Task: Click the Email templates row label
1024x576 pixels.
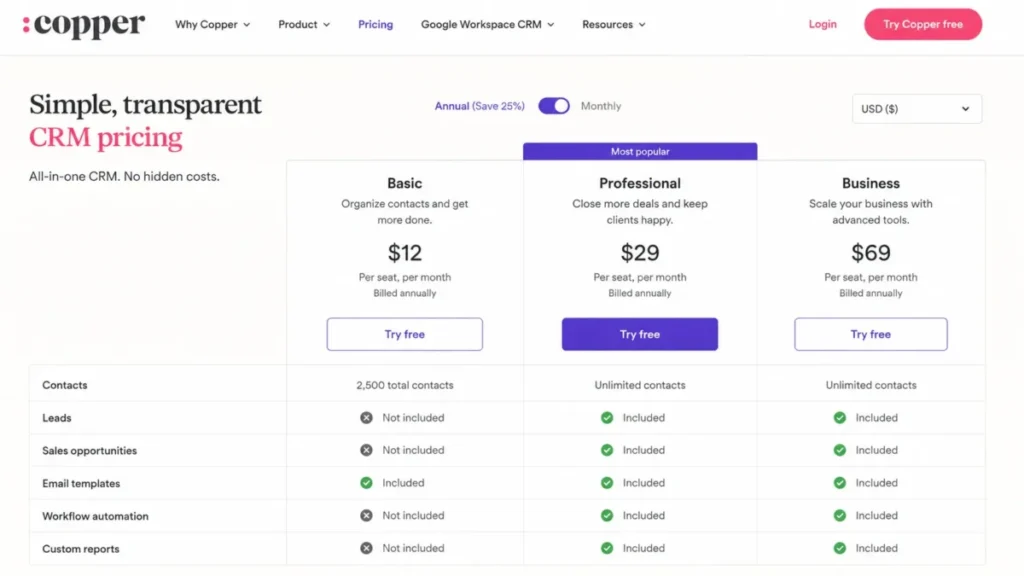Action: coord(81,483)
